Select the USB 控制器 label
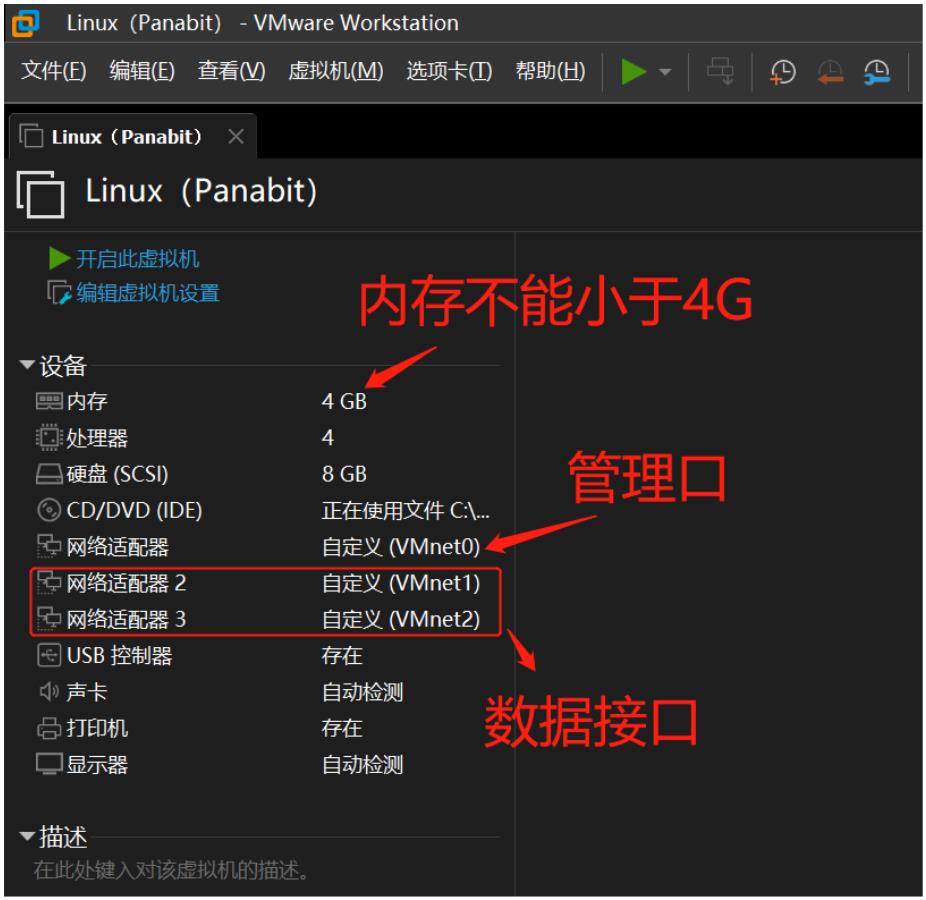Viewport: 926px width, 900px height. (119, 656)
